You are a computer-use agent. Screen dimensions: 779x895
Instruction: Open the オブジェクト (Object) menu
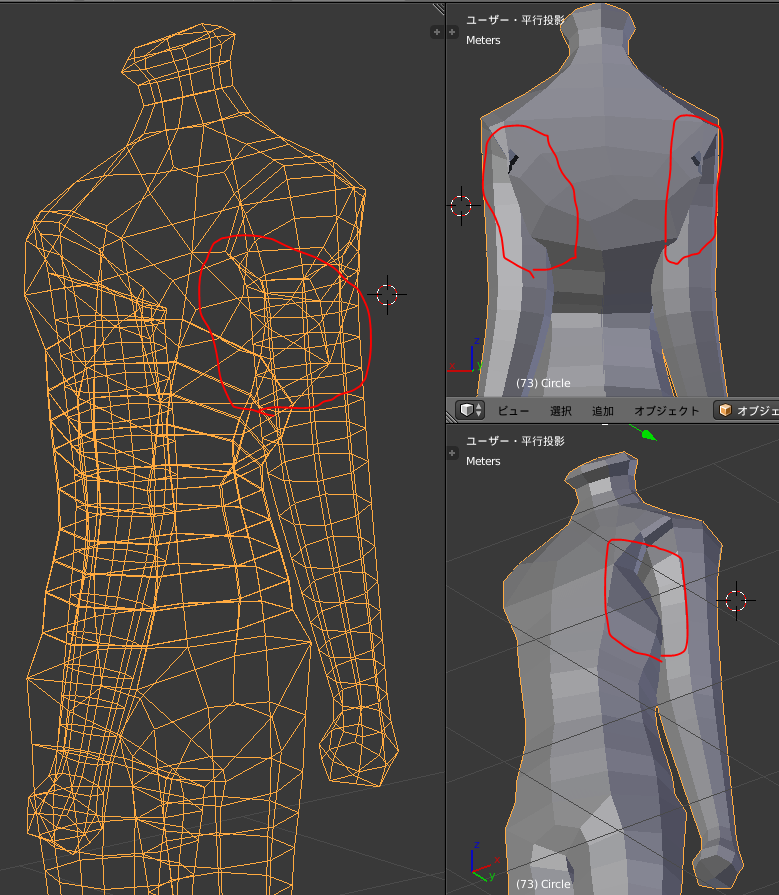667,411
